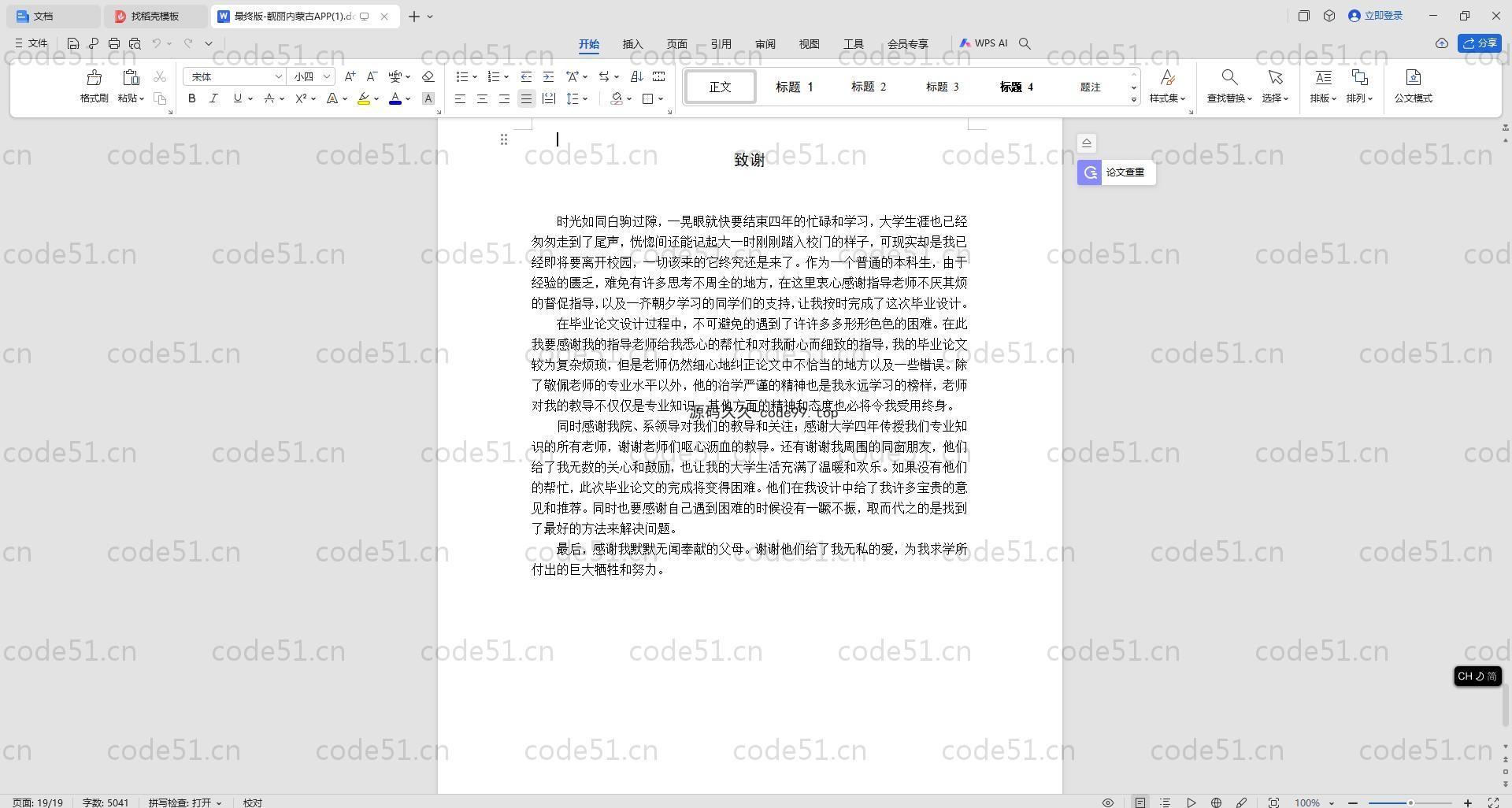1512x808 pixels.
Task: Open quick access toolbar customize arrow
Action: (209, 43)
